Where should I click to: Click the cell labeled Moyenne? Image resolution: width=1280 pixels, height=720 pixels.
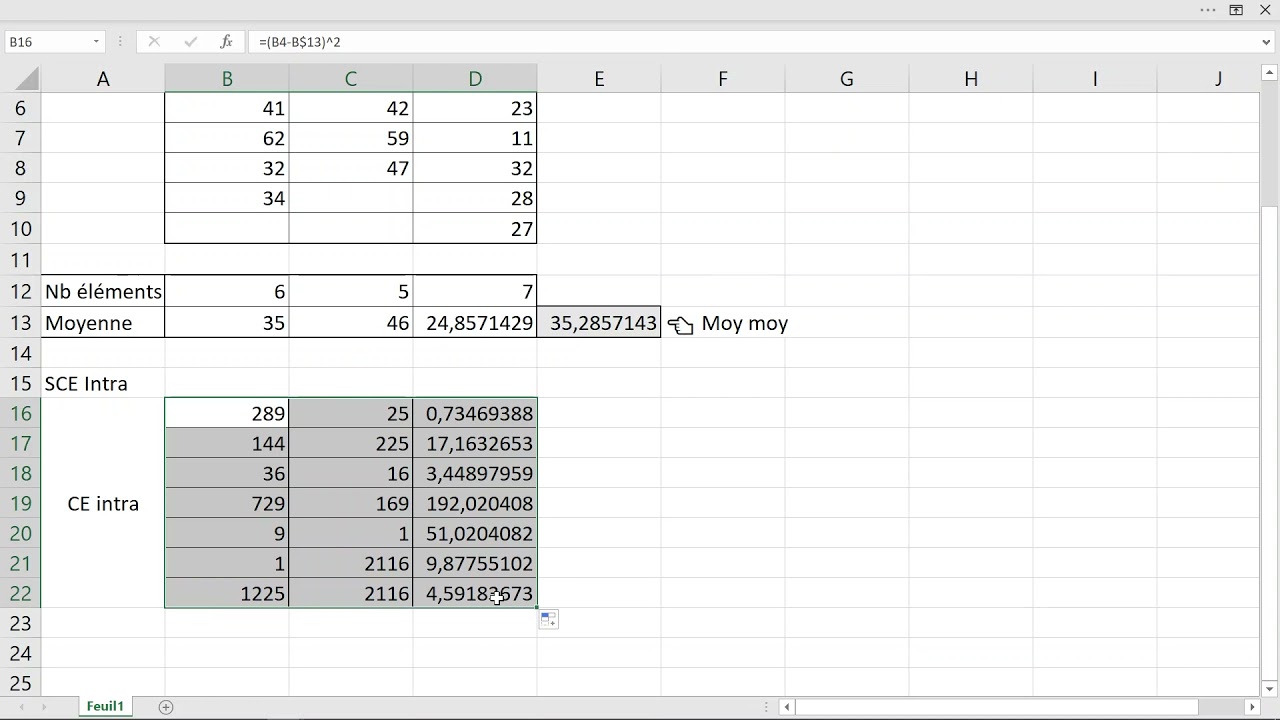[x=103, y=323]
